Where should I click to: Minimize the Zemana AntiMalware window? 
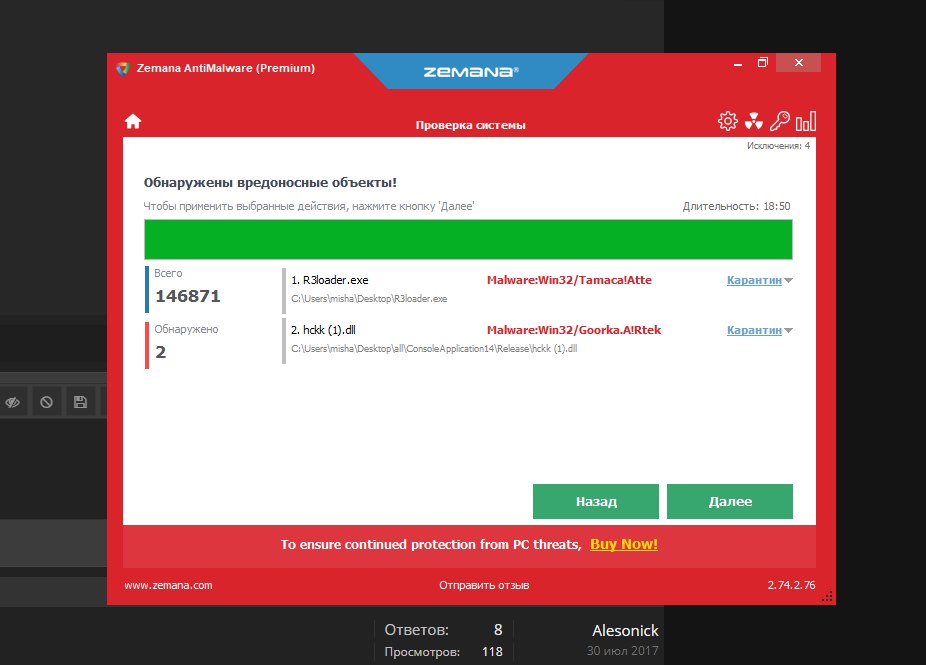738,63
